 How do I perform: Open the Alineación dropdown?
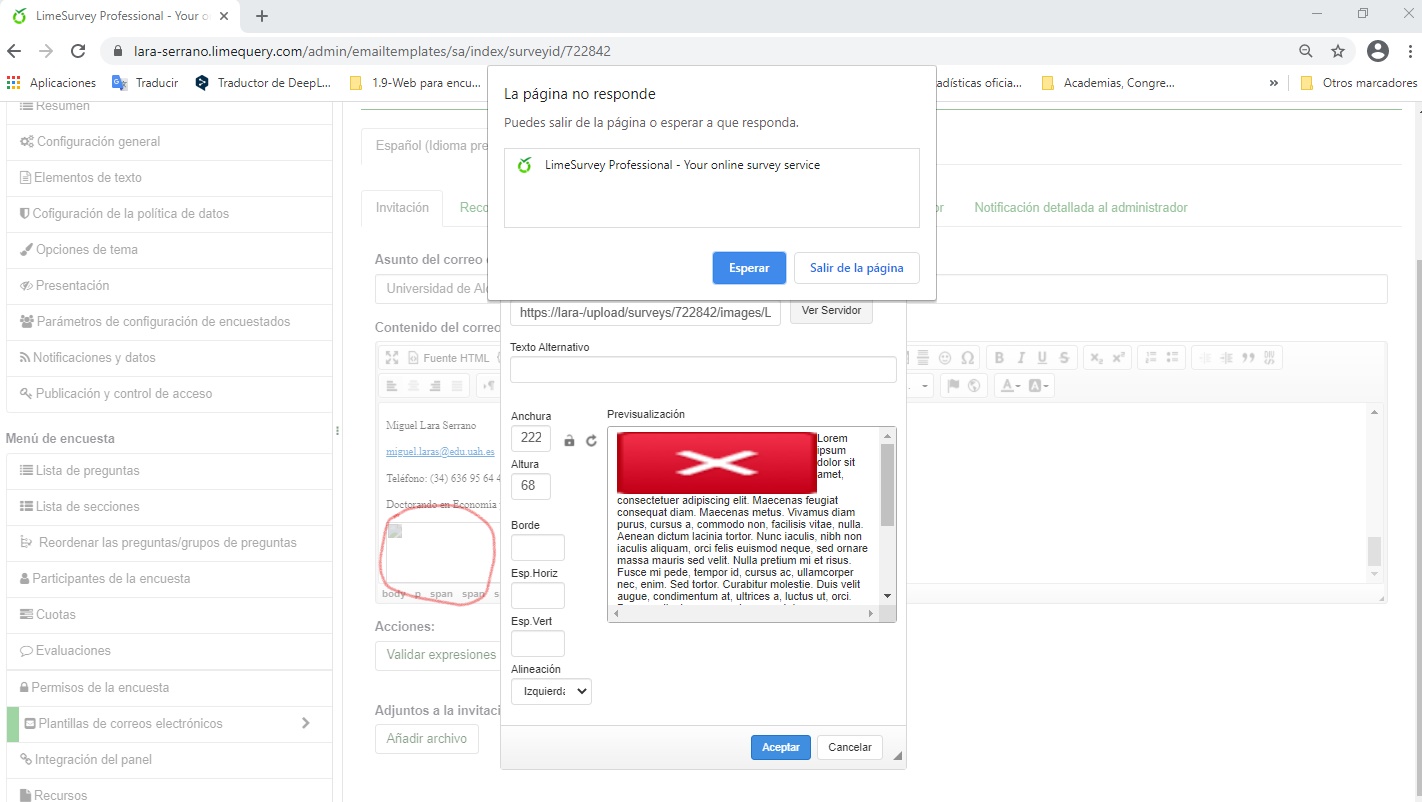click(x=551, y=691)
